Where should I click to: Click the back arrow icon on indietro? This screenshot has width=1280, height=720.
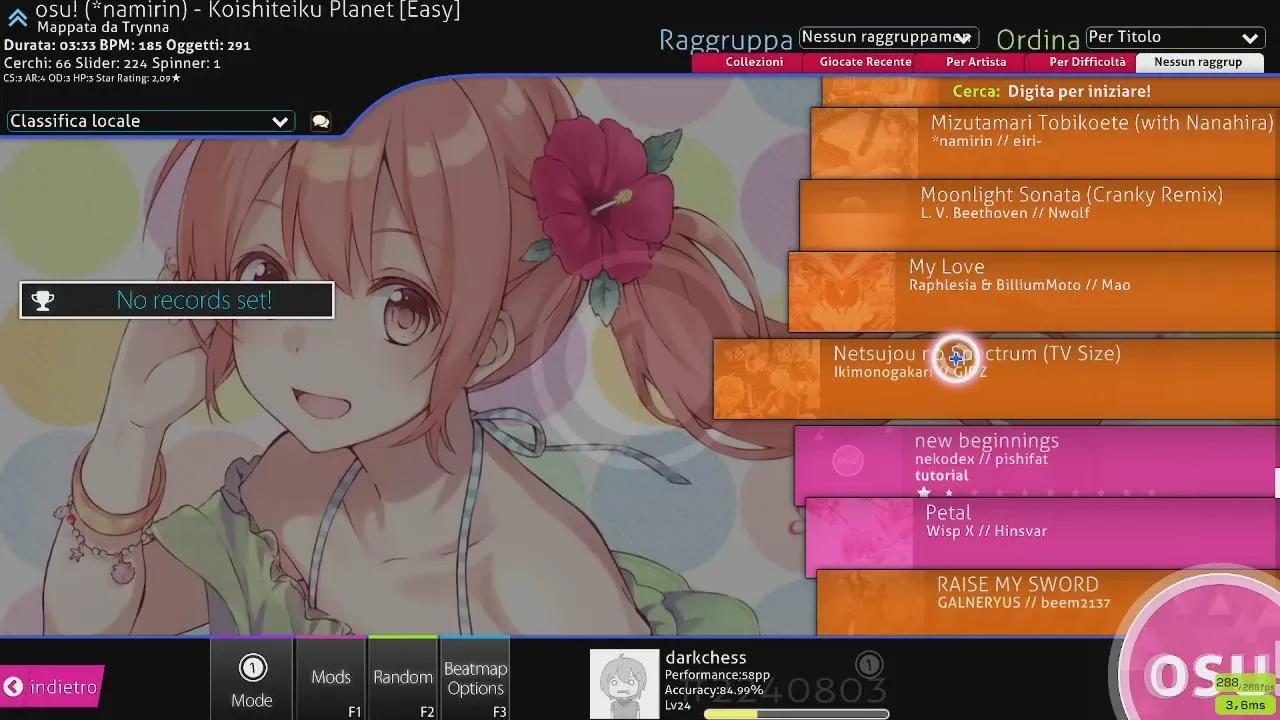[13, 687]
